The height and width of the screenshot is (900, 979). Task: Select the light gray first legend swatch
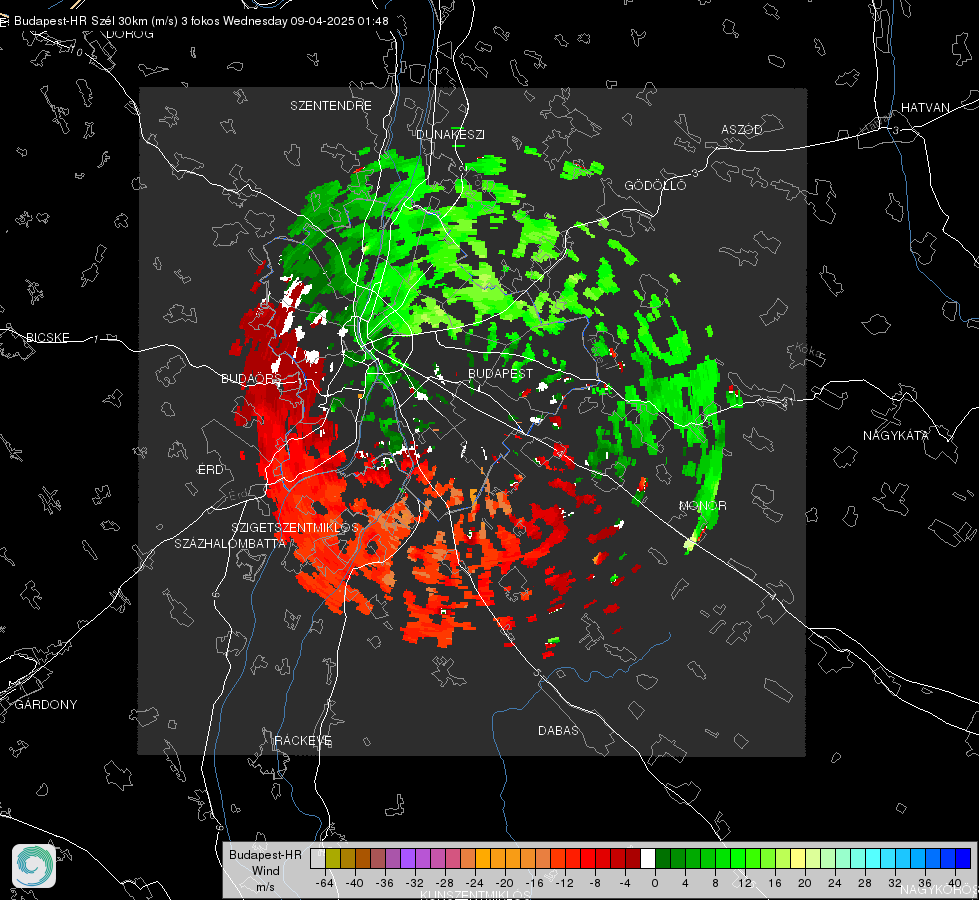(318, 859)
